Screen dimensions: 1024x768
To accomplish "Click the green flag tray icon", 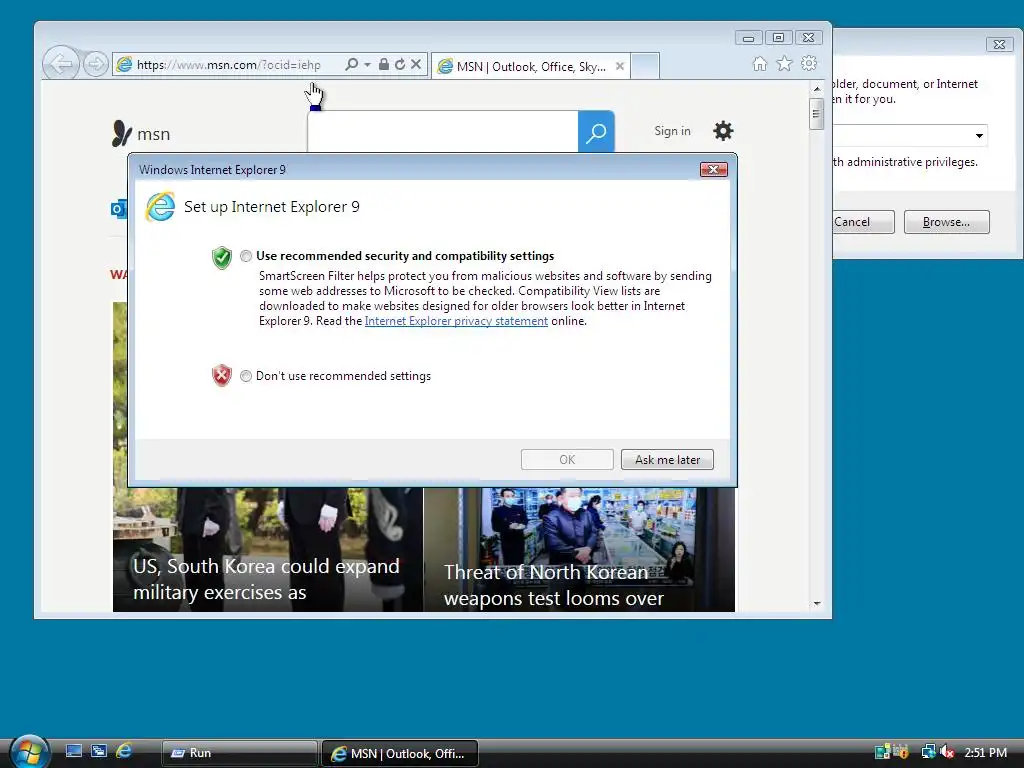I will coord(882,752).
